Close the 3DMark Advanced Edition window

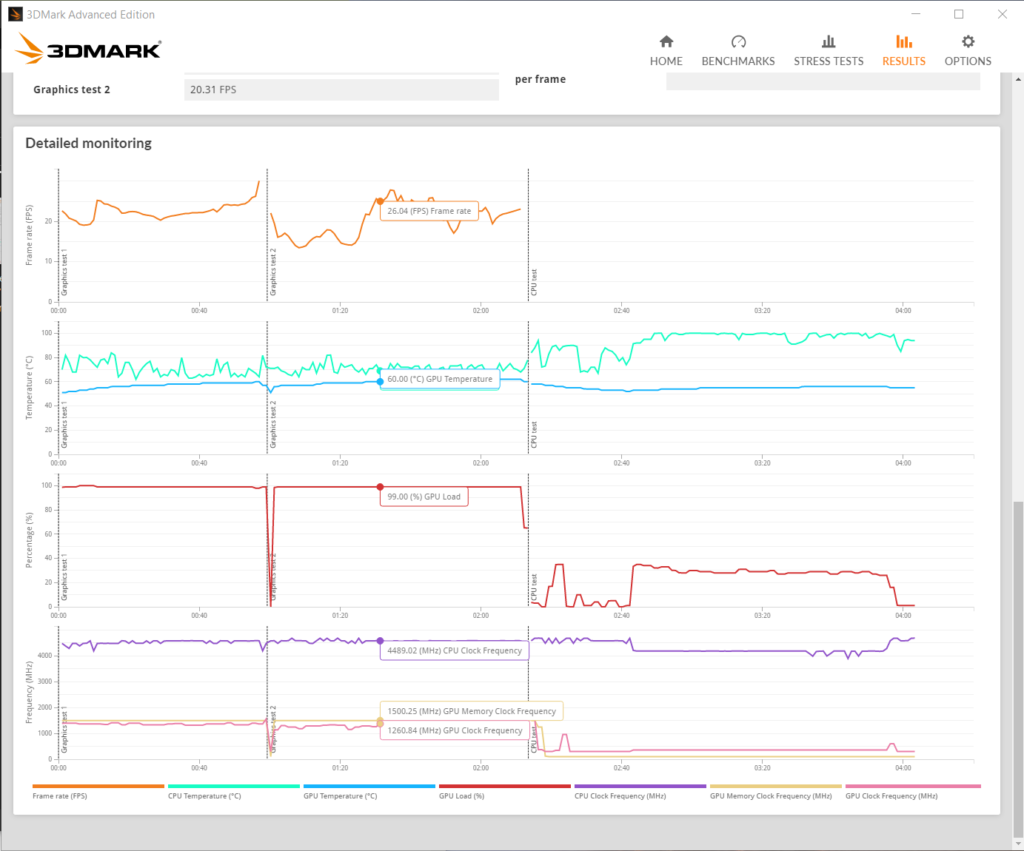(1002, 14)
